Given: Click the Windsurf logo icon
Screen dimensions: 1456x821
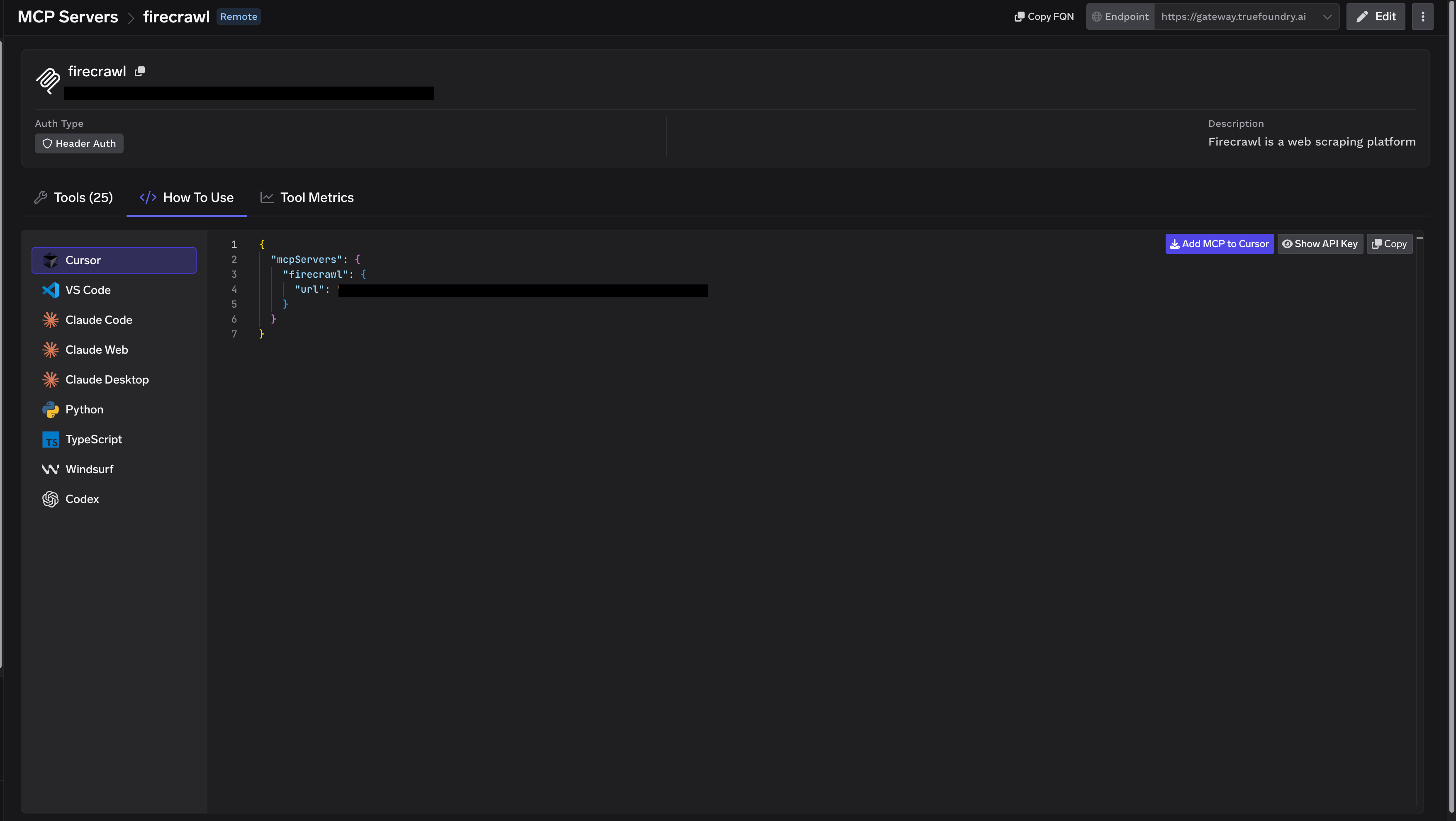Looking at the screenshot, I should [x=50, y=469].
